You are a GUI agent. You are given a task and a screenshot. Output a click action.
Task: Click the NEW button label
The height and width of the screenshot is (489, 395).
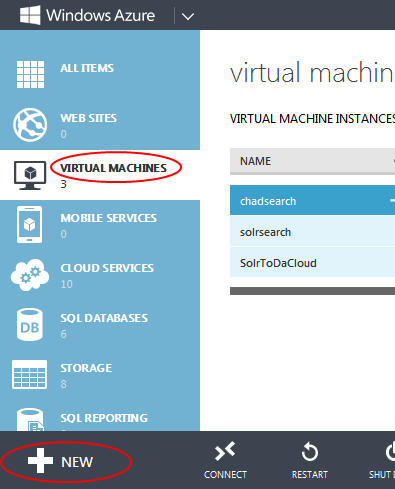[x=77, y=462]
